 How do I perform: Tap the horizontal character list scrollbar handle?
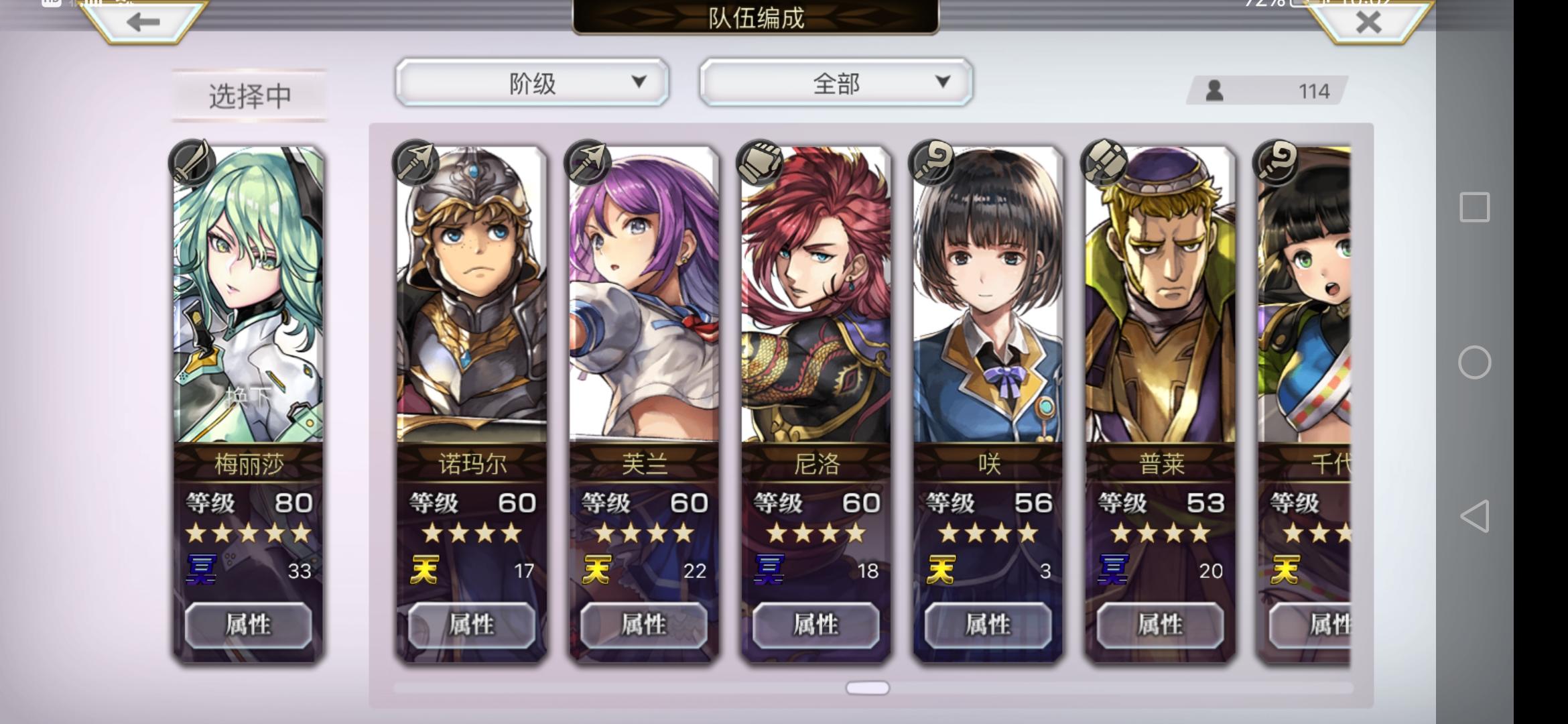pos(868,688)
